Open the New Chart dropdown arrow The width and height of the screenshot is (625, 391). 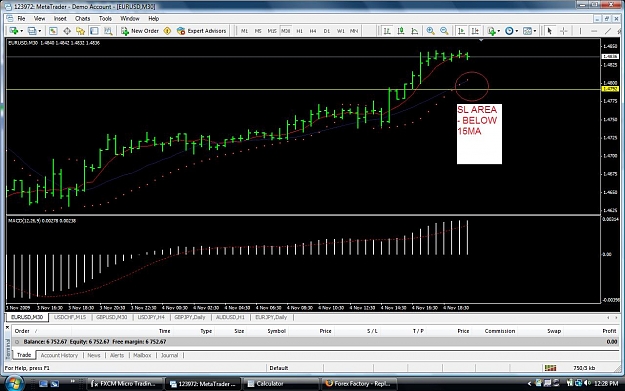21,31
